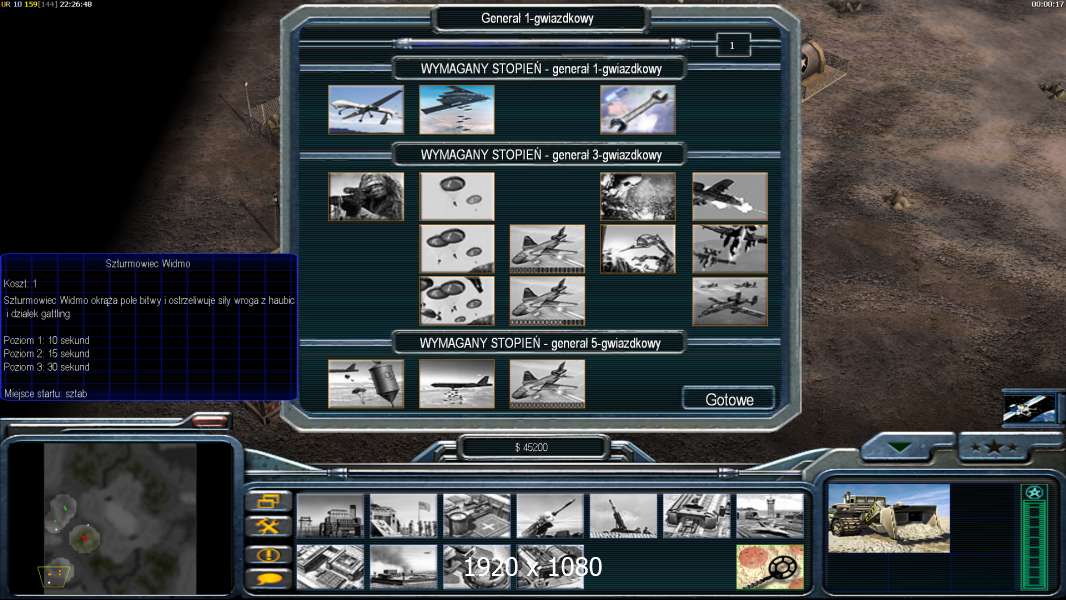Image resolution: width=1066 pixels, height=600 pixels.
Task: Build the Patriot missile battery
Action: coord(550,516)
